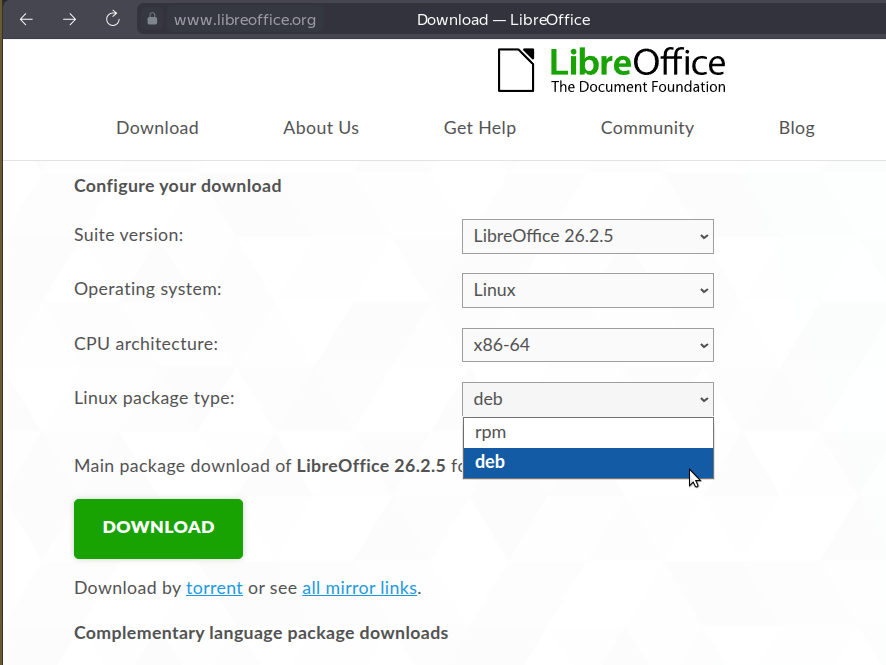The width and height of the screenshot is (886, 665).
Task: Click the LibreOffice document logo icon
Action: tap(516, 70)
